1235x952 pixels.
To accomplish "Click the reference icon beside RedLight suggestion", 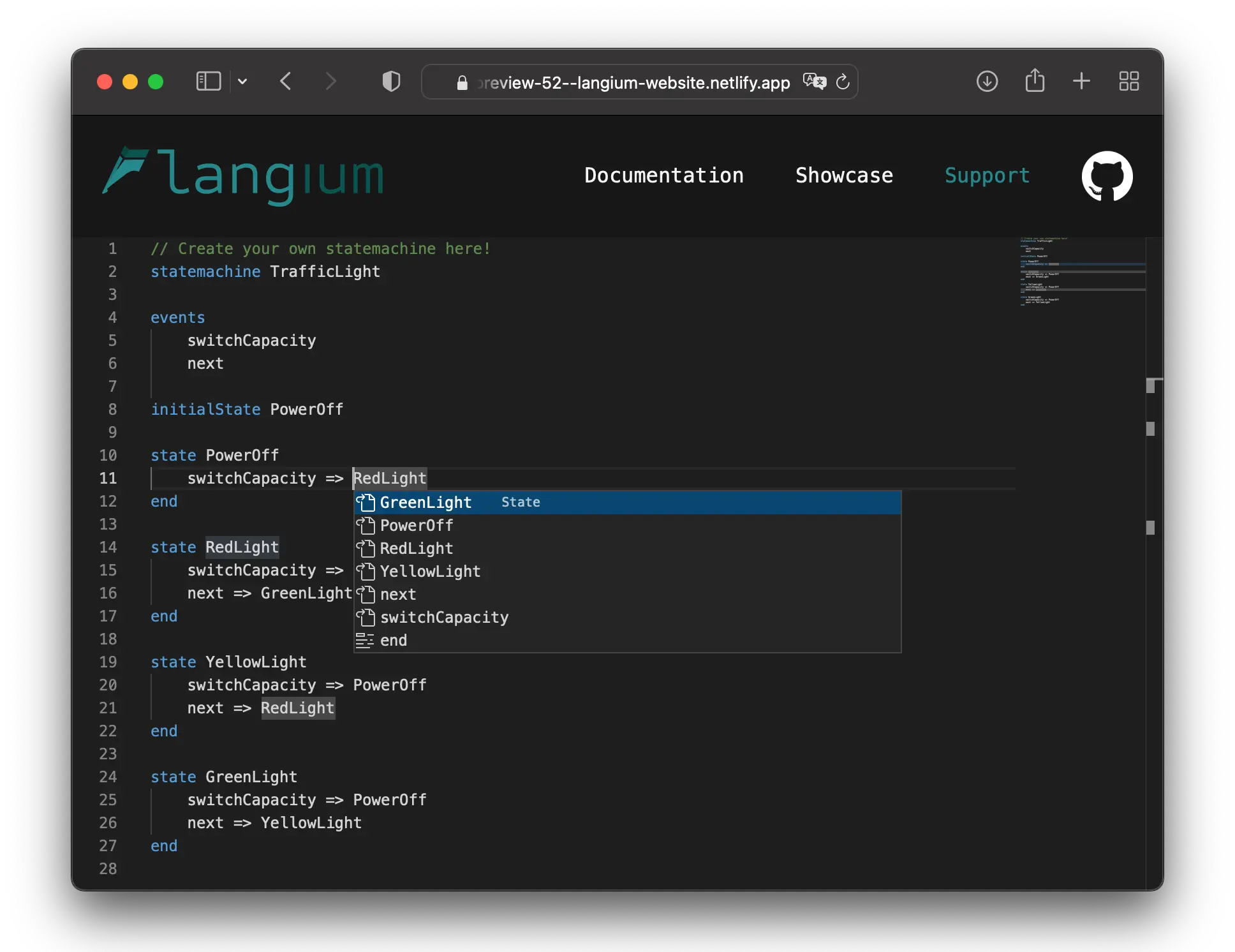I will (x=366, y=549).
